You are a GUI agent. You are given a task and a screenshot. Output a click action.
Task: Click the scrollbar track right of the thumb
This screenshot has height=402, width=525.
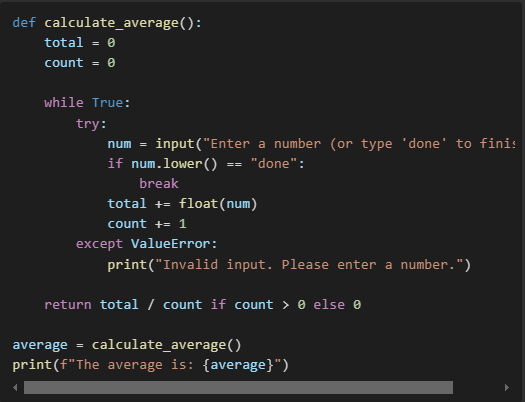click(477, 388)
